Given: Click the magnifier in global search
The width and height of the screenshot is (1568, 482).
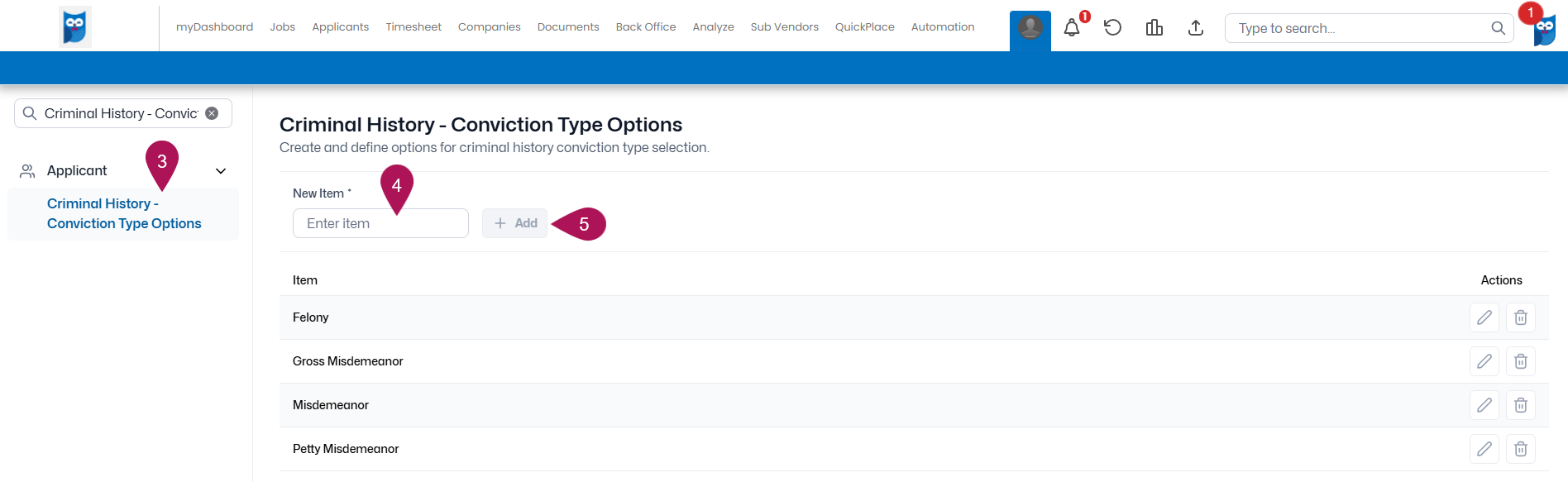Looking at the screenshot, I should point(1498,28).
